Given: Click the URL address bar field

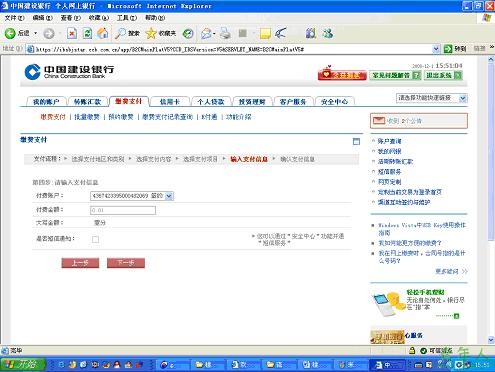Looking at the screenshot, I should coord(233,49).
